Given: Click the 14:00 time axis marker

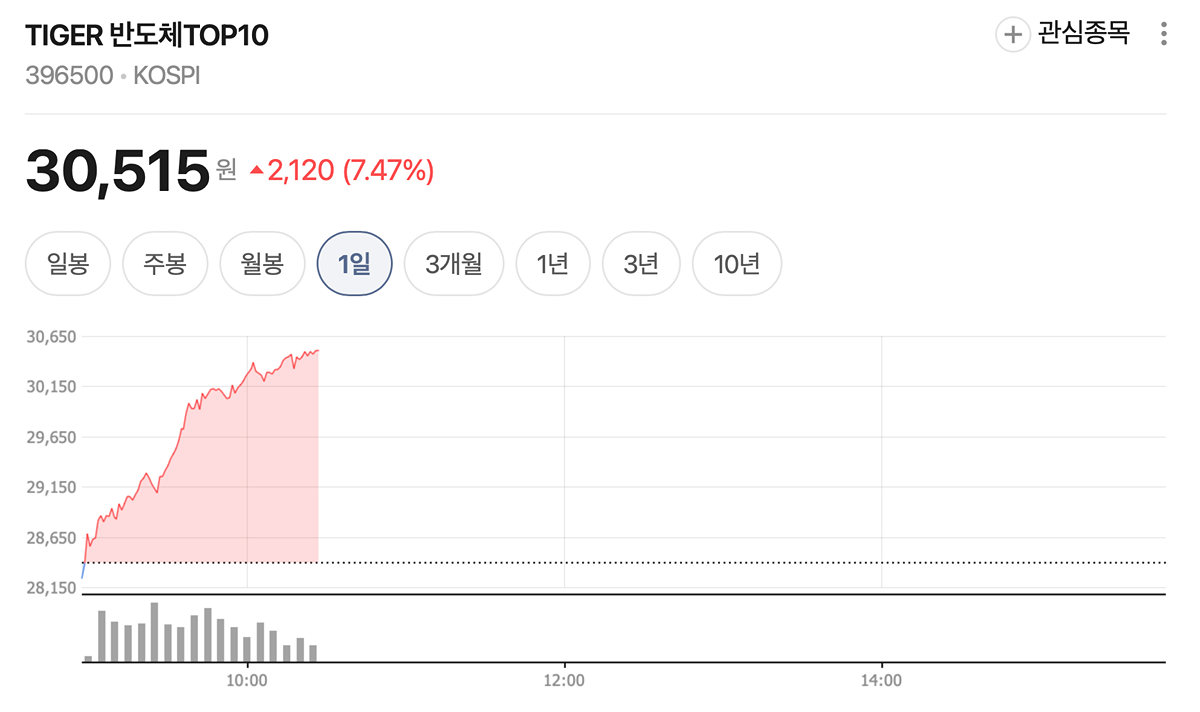Looking at the screenshot, I should 881,681.
